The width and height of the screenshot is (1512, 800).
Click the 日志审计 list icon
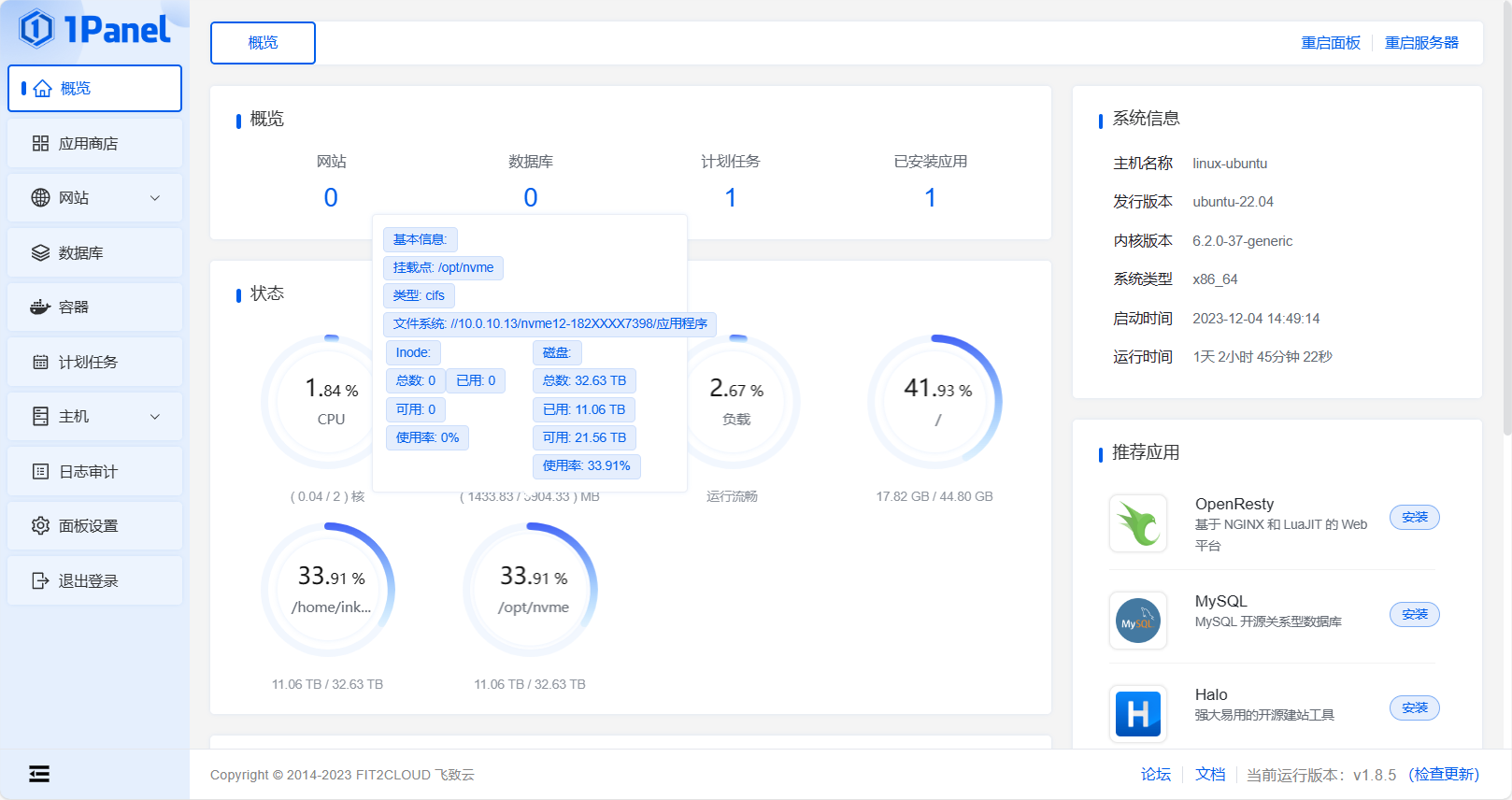pos(40,471)
